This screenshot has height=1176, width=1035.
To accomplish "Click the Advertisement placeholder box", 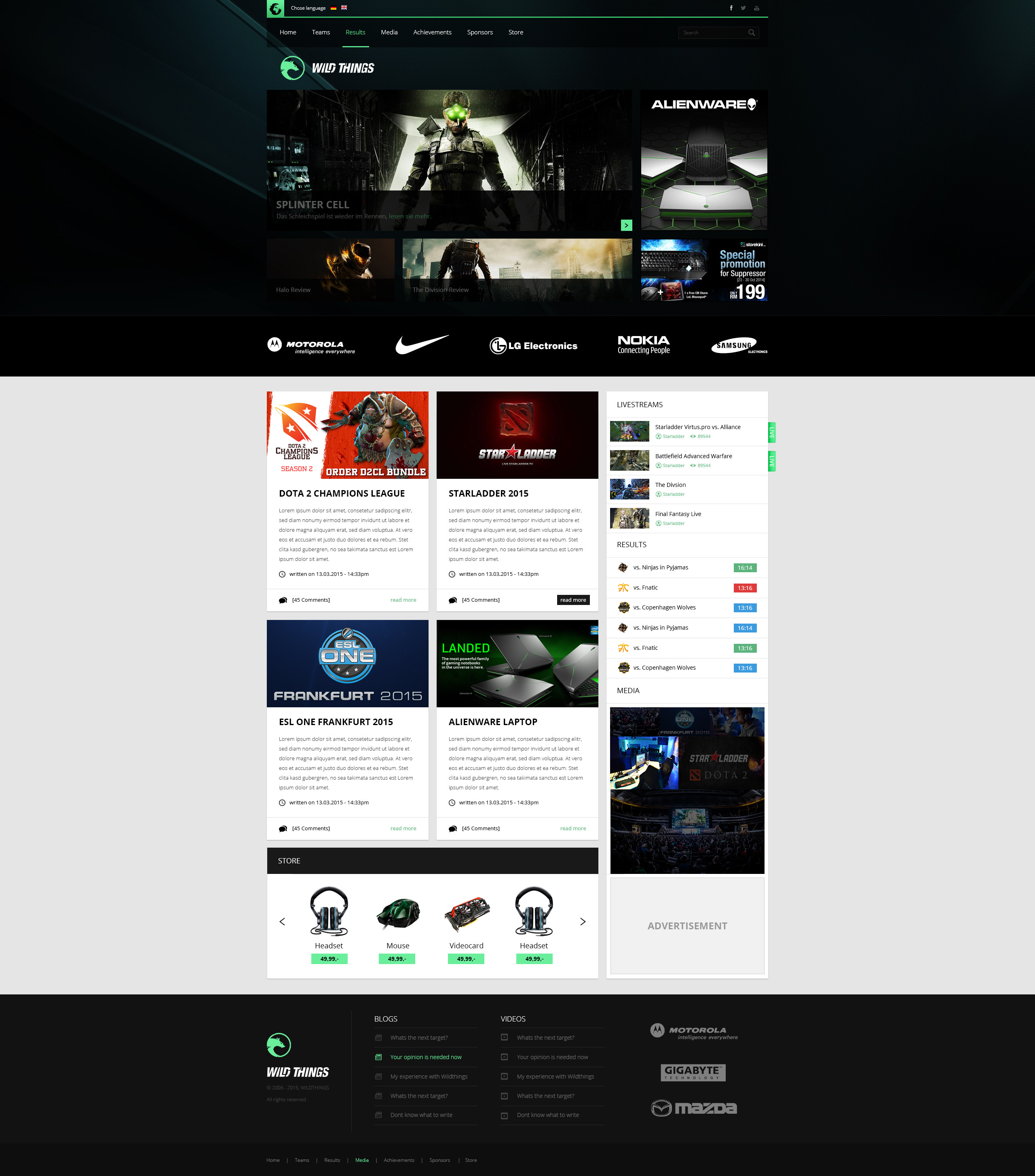I will click(687, 926).
